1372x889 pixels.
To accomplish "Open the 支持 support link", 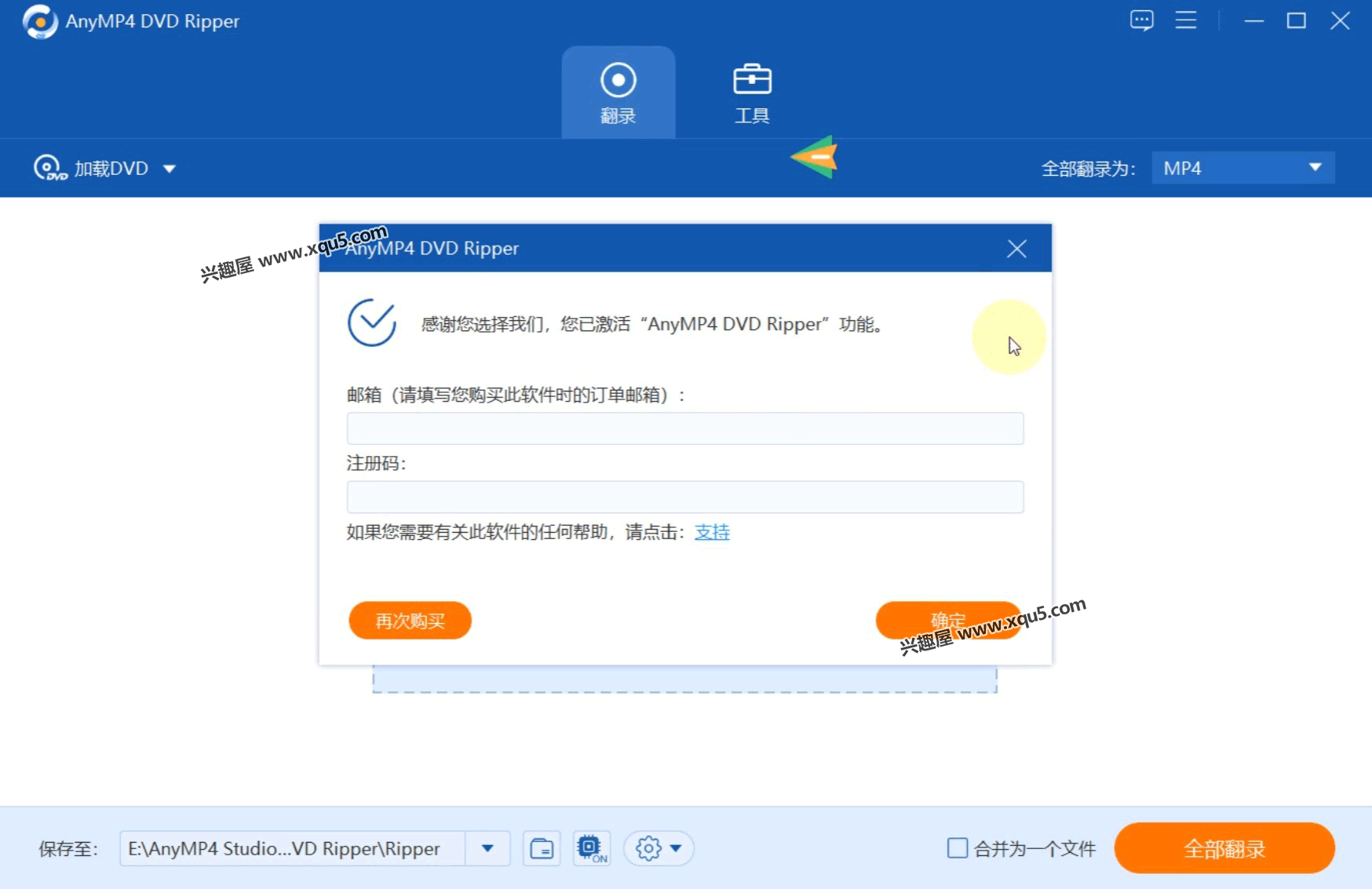I will 712,532.
